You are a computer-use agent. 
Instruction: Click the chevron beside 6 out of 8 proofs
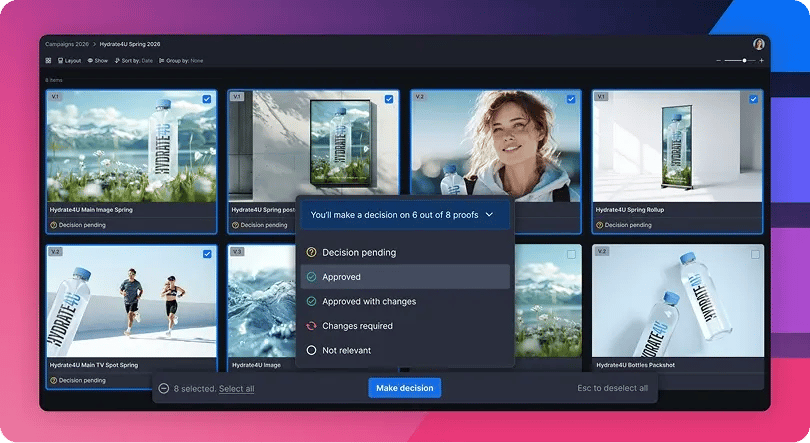489,215
